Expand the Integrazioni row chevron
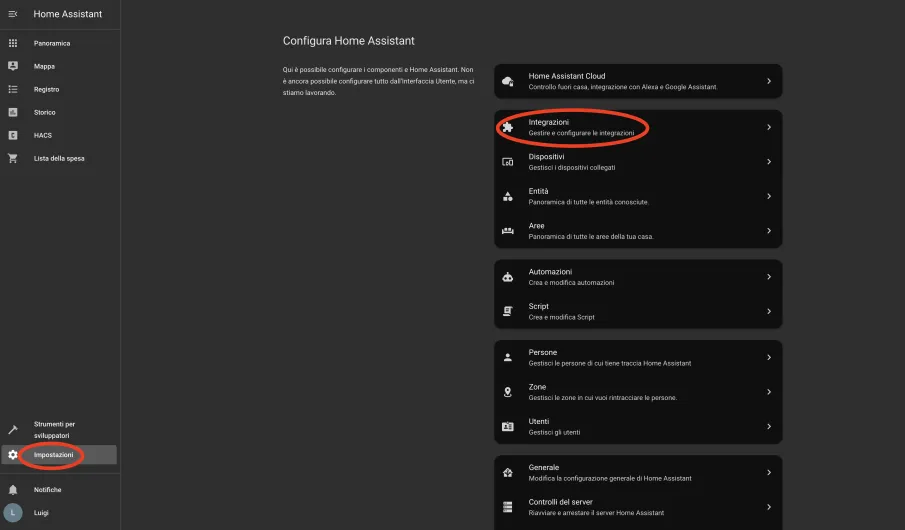Viewport: 905px width, 530px height. coord(769,128)
